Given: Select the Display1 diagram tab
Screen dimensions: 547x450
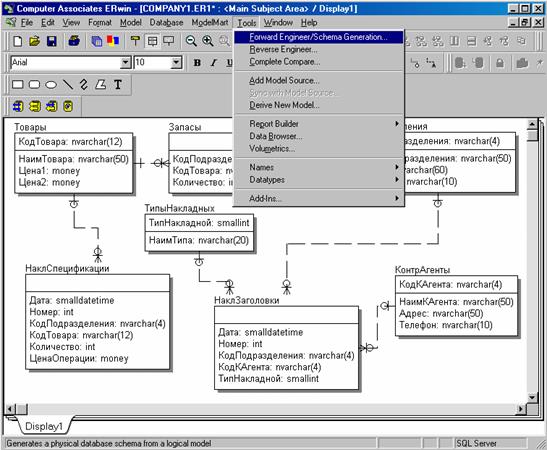Looking at the screenshot, I should (x=44, y=426).
